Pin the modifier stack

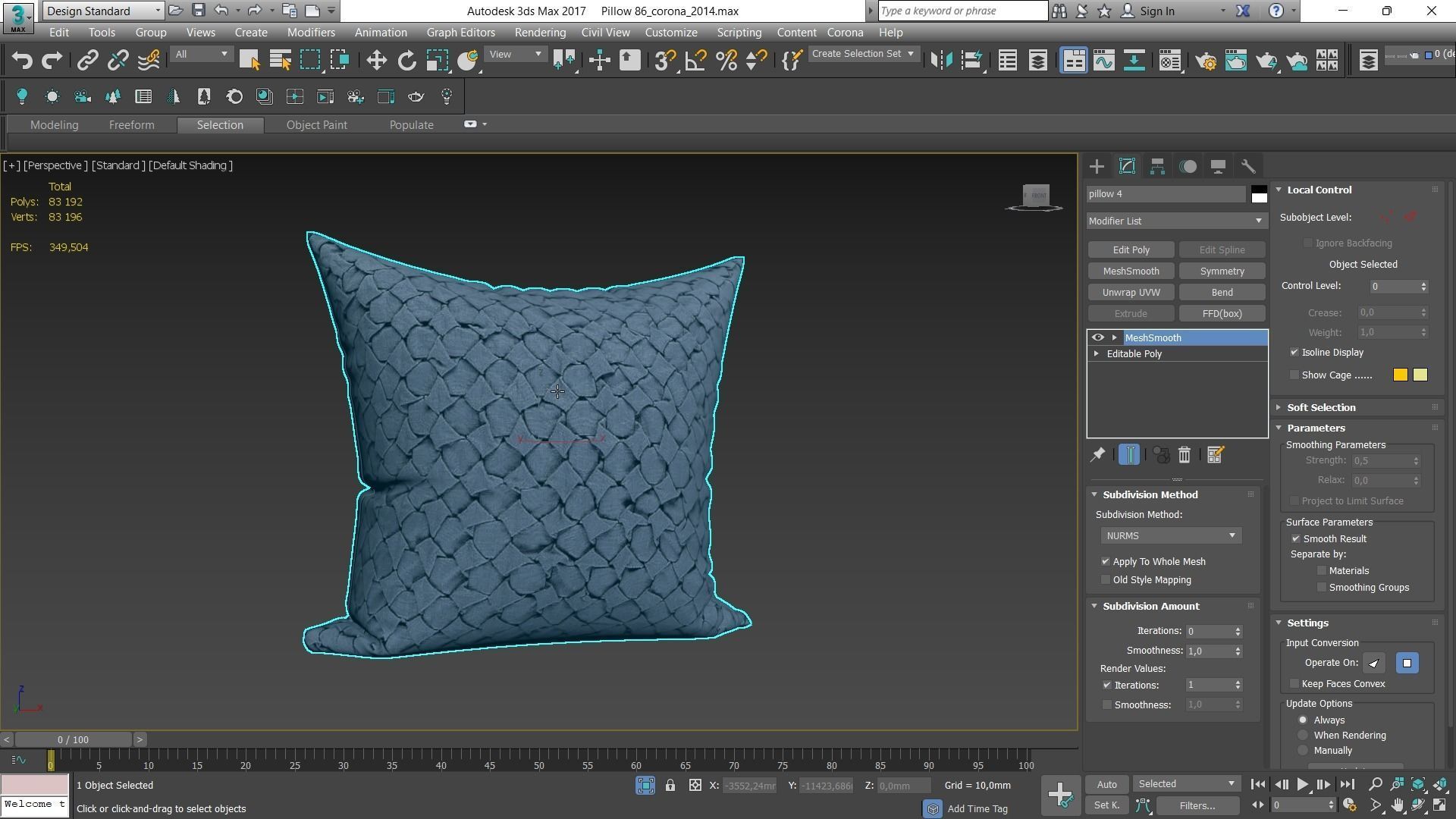(1097, 455)
